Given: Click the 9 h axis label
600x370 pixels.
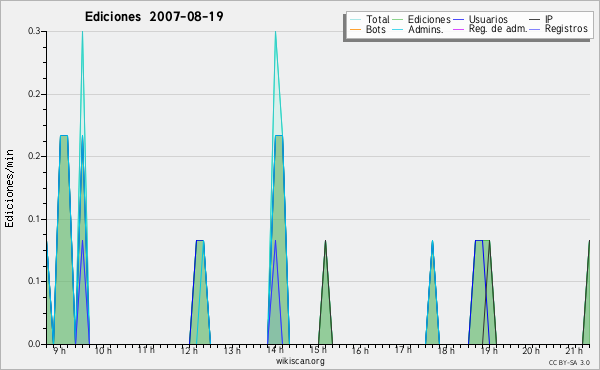Looking at the screenshot, I should click(59, 350).
